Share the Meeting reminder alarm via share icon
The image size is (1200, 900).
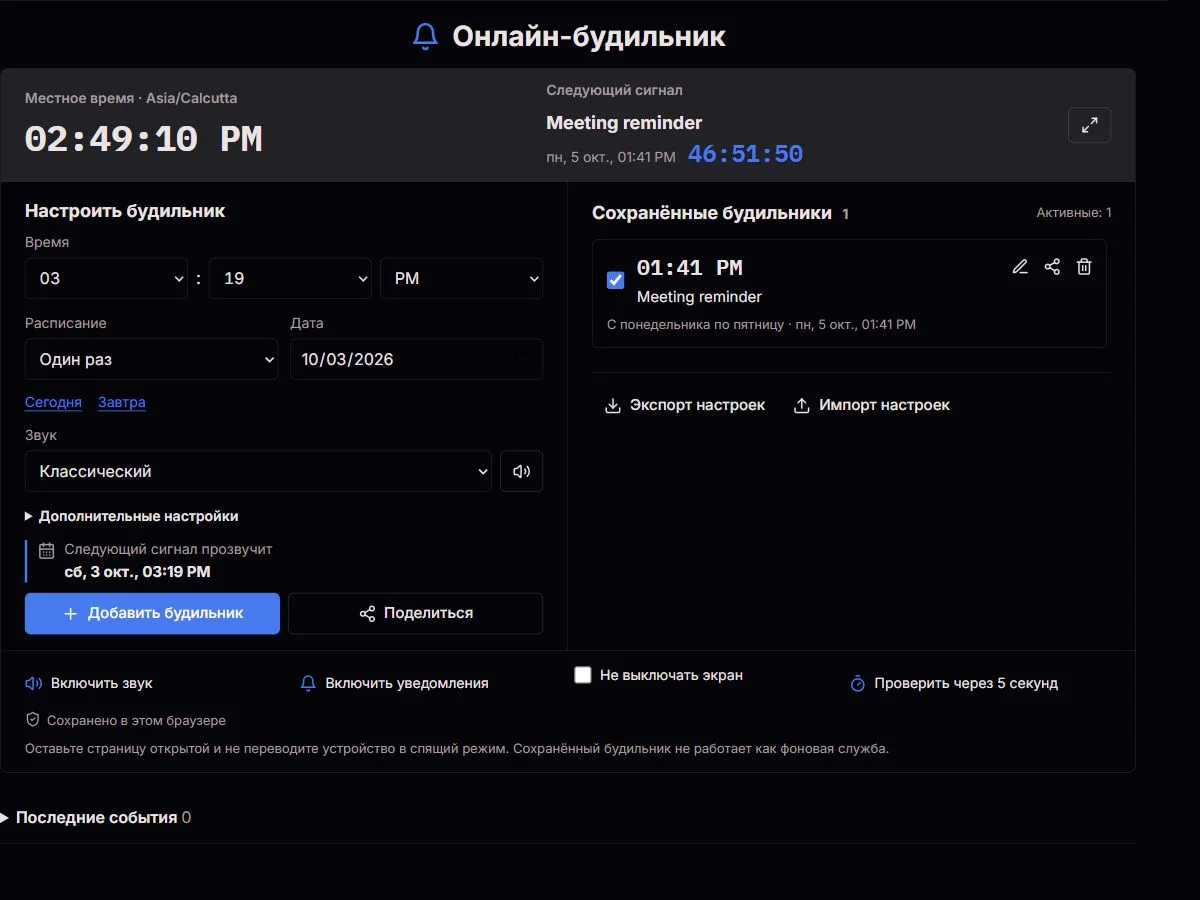tap(1052, 267)
